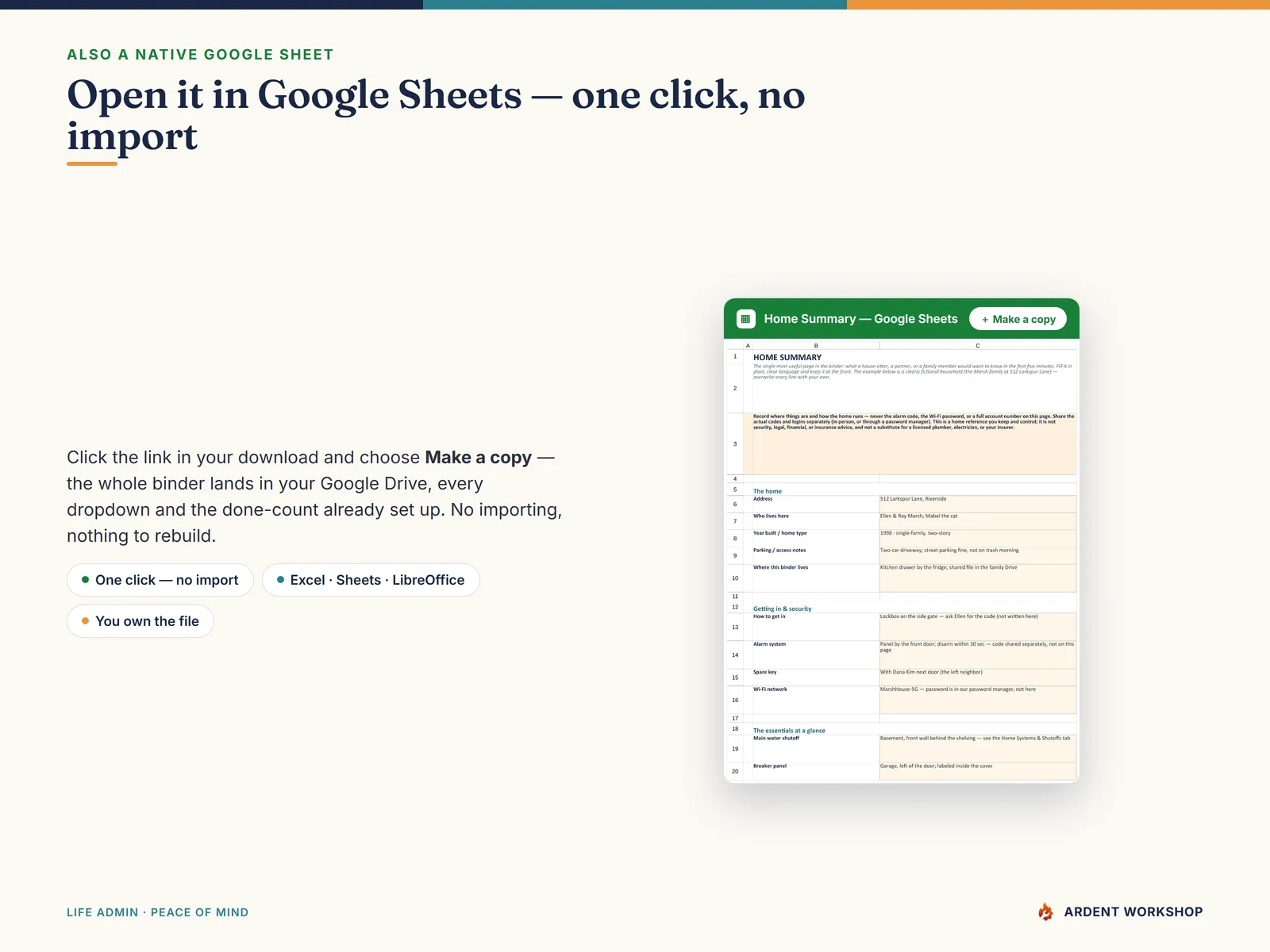Click the 'Excel · Sheets · LibreOffice' pill
Image resolution: width=1270 pixels, height=952 pixels.
click(371, 580)
